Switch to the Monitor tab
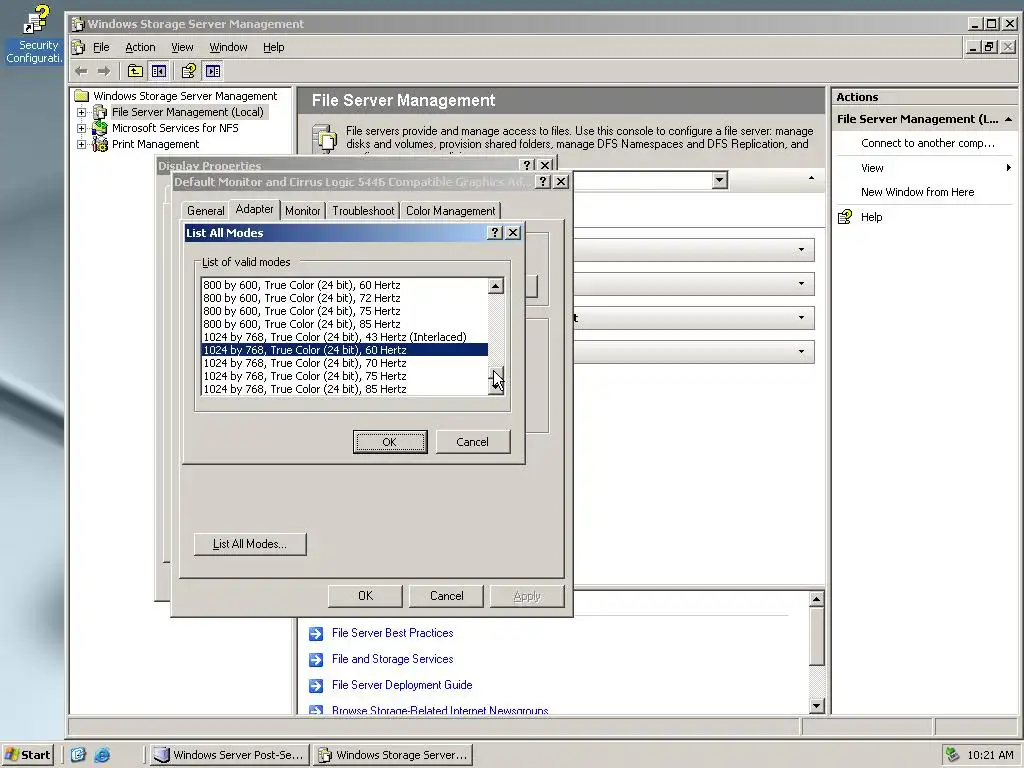 point(302,211)
